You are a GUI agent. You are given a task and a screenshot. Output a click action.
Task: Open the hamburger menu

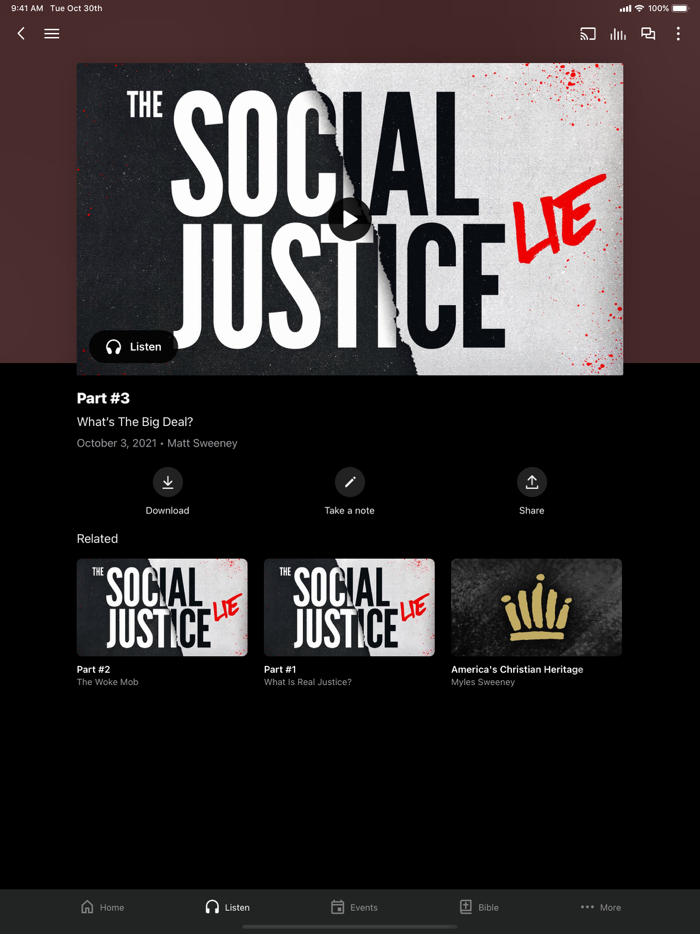(52, 34)
